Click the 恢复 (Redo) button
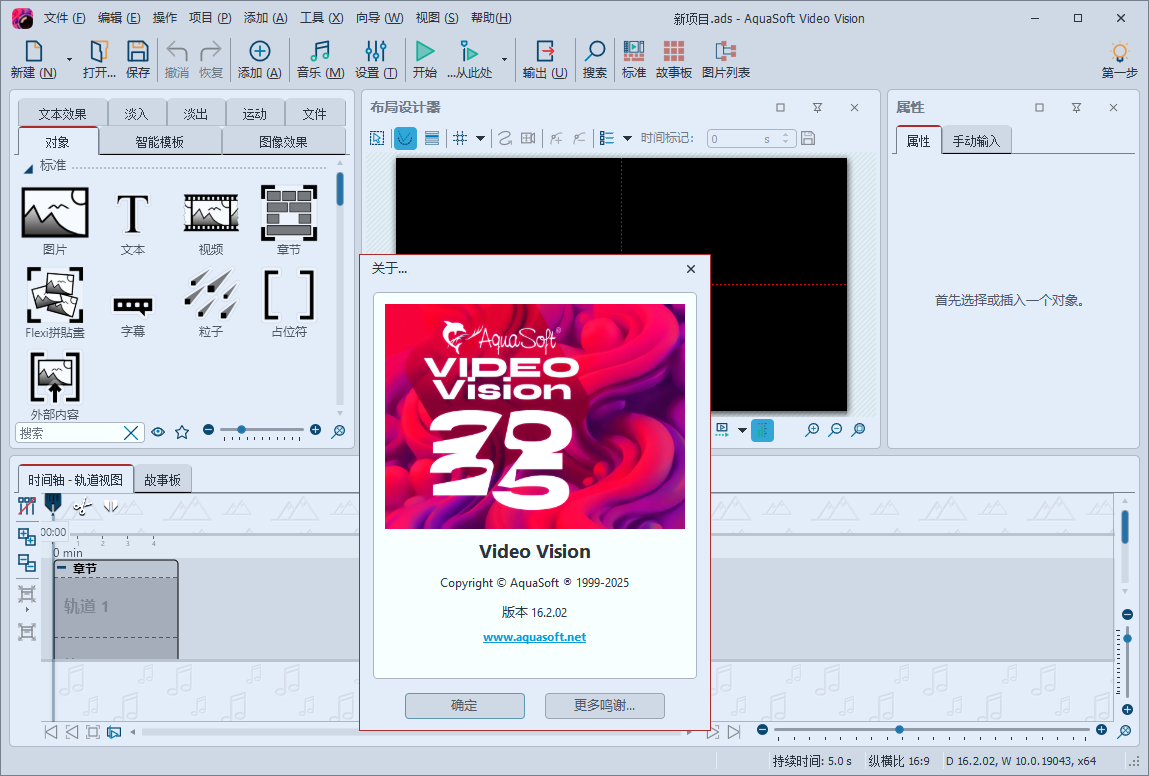Screen dimensions: 1149x776 (x=210, y=59)
